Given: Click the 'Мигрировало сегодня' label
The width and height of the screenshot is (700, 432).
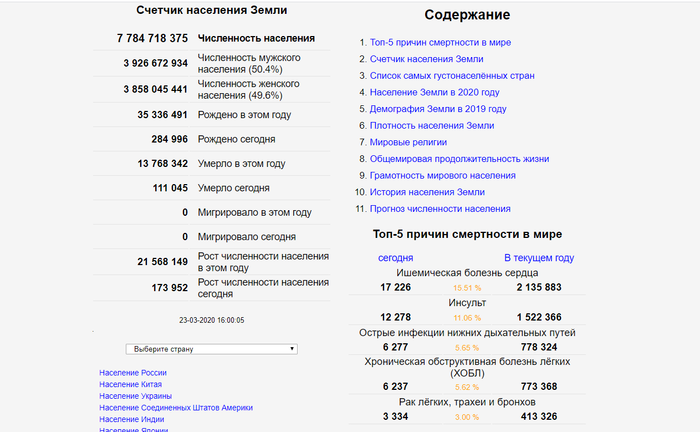Looking at the screenshot, I should click(246, 237).
